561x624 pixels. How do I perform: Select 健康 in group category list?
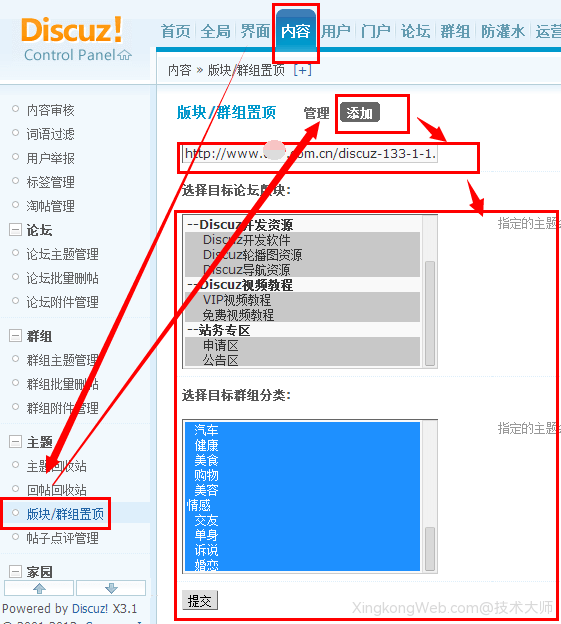302,445
